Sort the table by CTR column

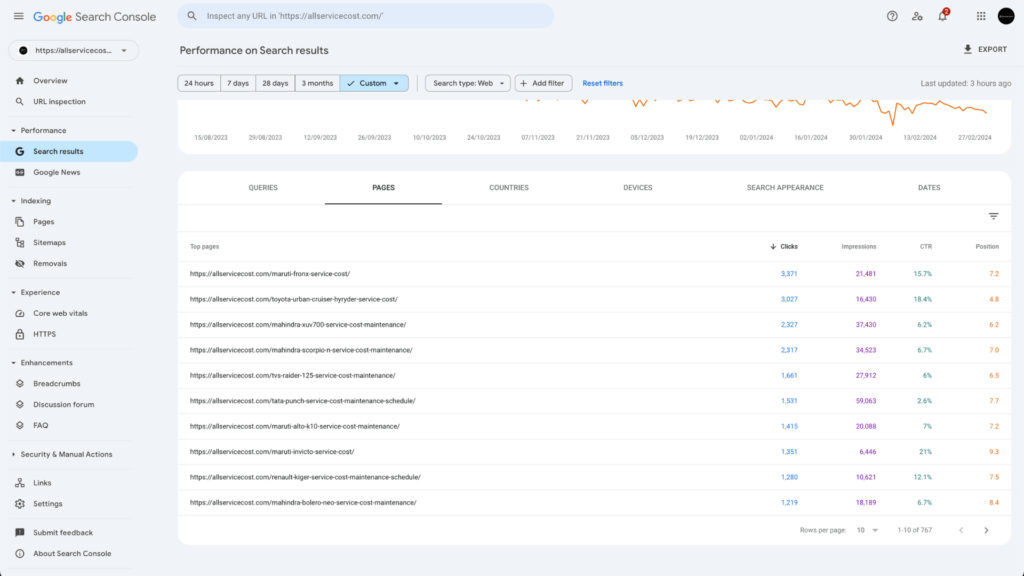[x=926, y=247]
